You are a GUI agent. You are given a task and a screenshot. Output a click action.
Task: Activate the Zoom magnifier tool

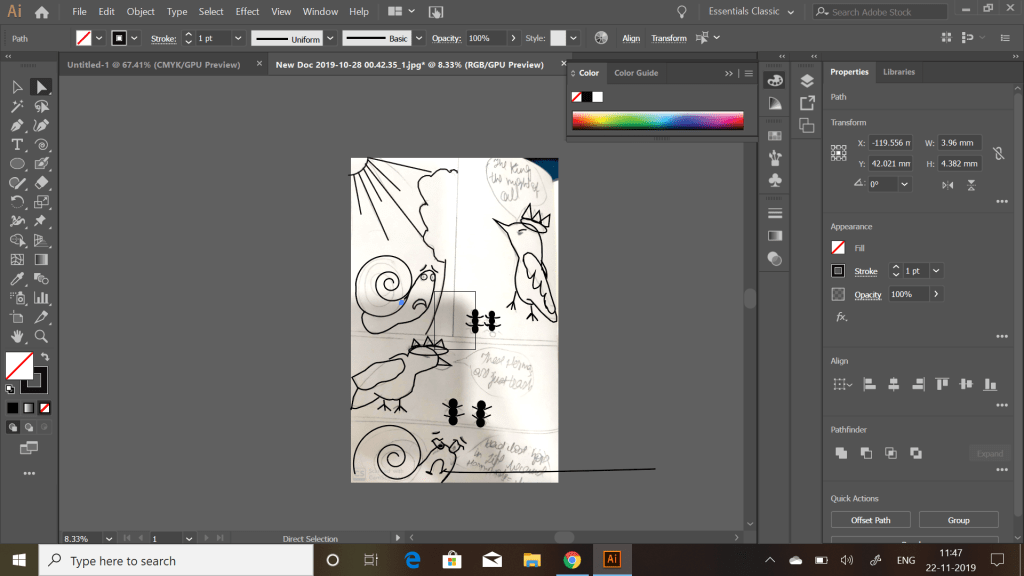(41, 335)
